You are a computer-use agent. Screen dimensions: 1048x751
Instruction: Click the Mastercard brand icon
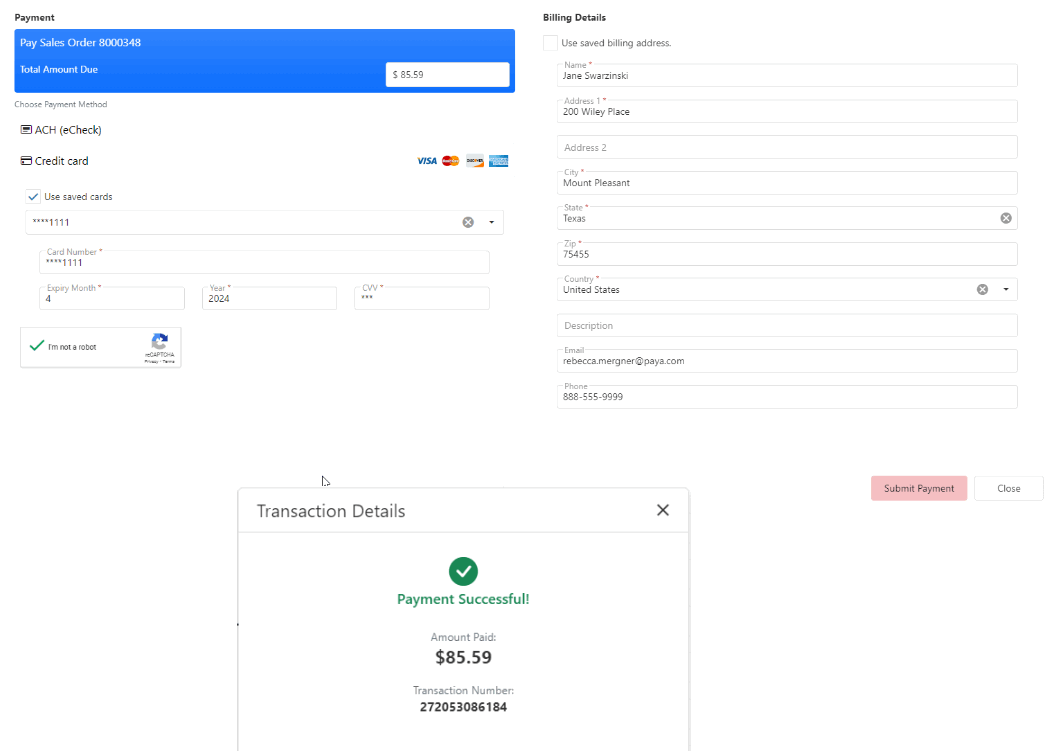point(449,161)
